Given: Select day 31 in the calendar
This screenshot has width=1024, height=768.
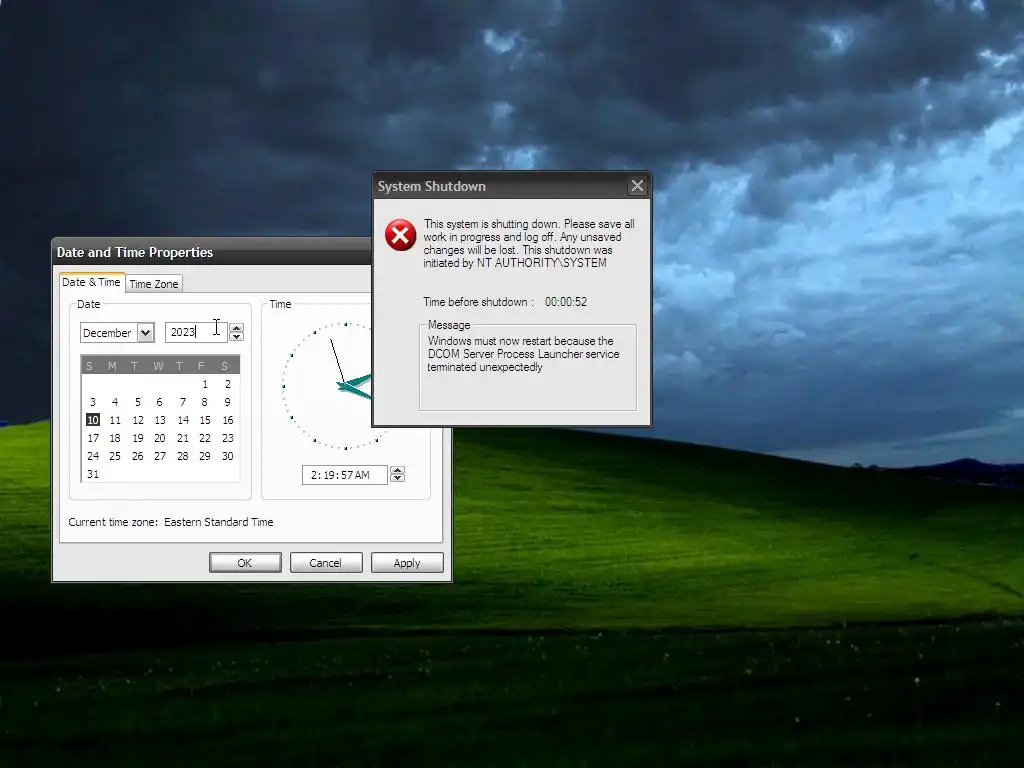Looking at the screenshot, I should (x=93, y=474).
